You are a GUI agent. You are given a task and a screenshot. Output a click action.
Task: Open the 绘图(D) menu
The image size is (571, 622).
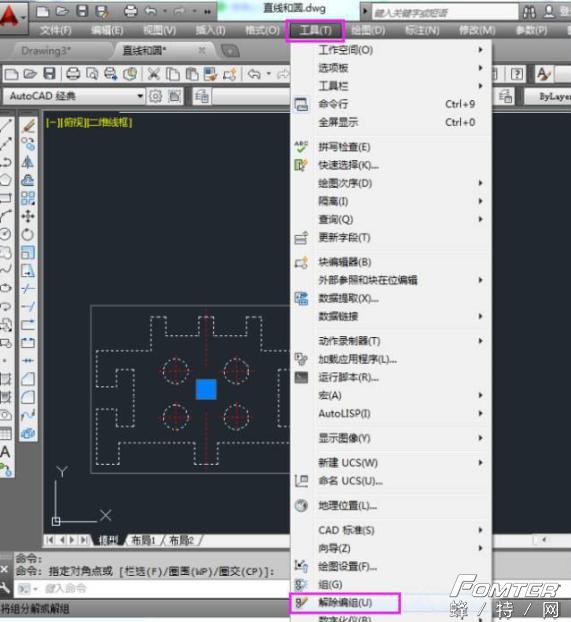pos(368,30)
